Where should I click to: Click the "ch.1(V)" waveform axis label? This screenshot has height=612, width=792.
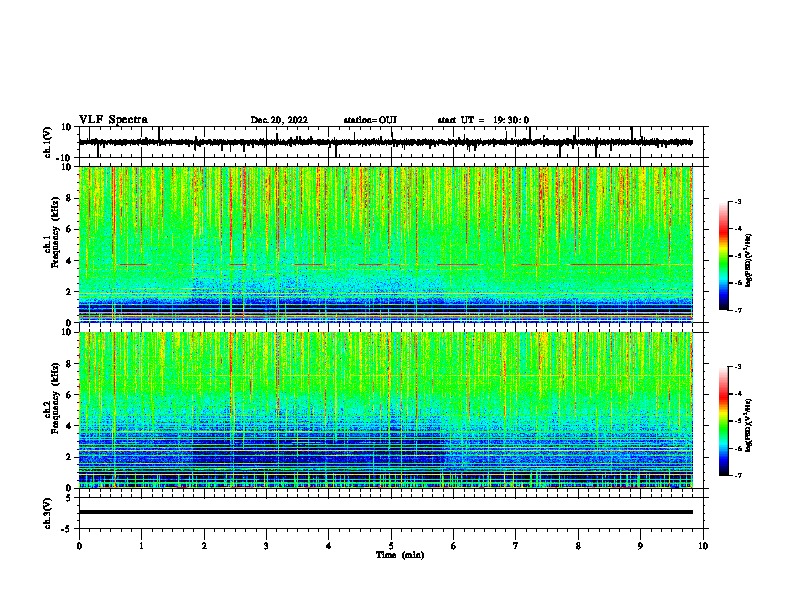[x=48, y=142]
